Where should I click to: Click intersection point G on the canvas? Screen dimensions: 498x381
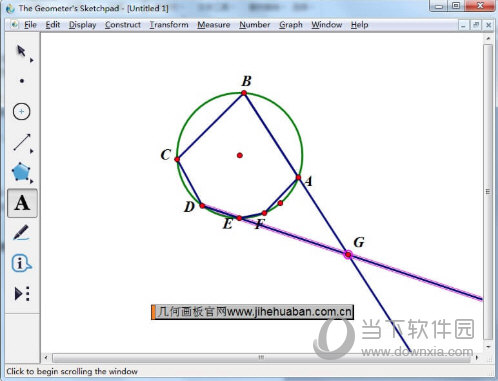click(348, 255)
